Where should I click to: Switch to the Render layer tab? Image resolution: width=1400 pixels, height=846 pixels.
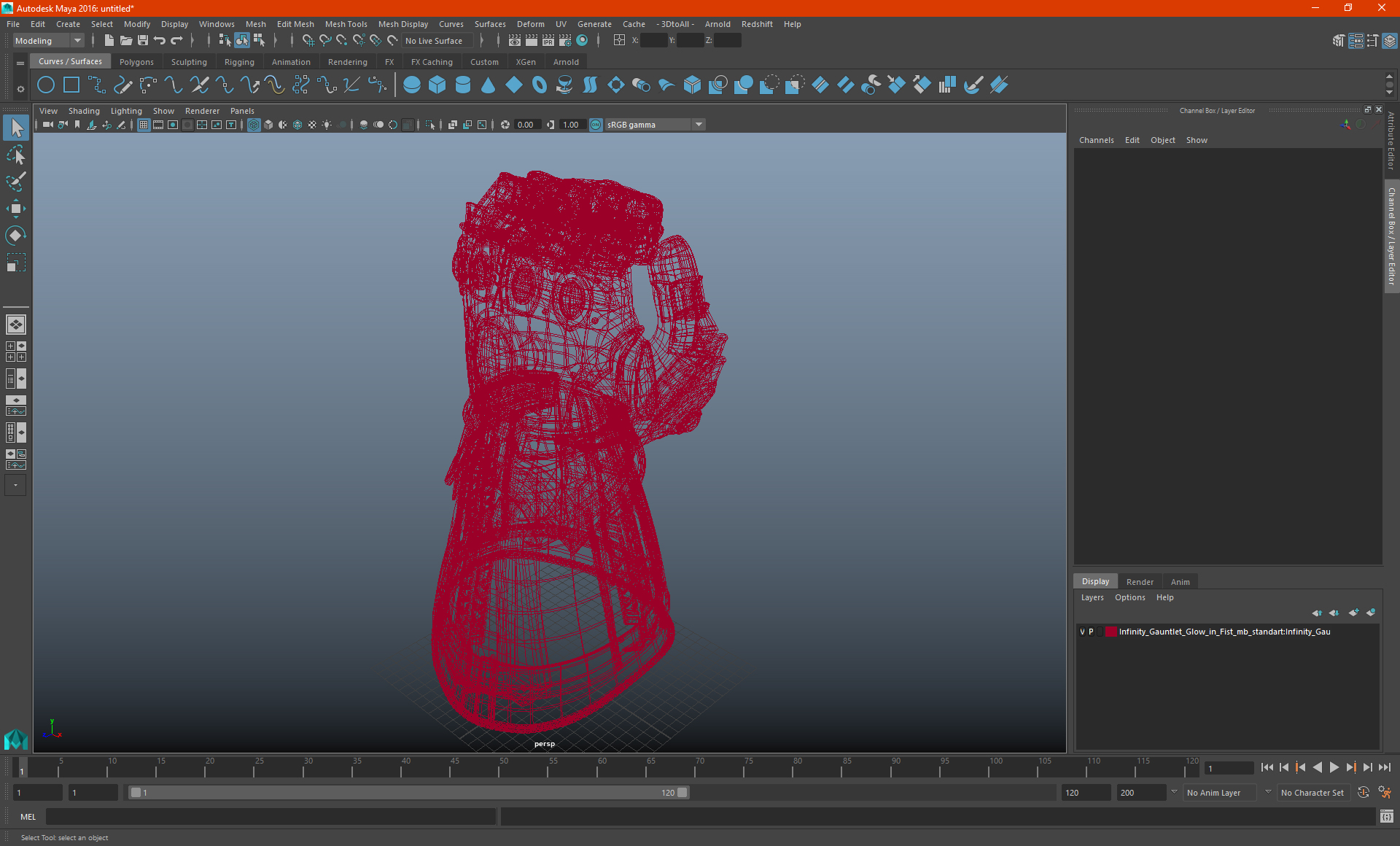(x=1140, y=582)
